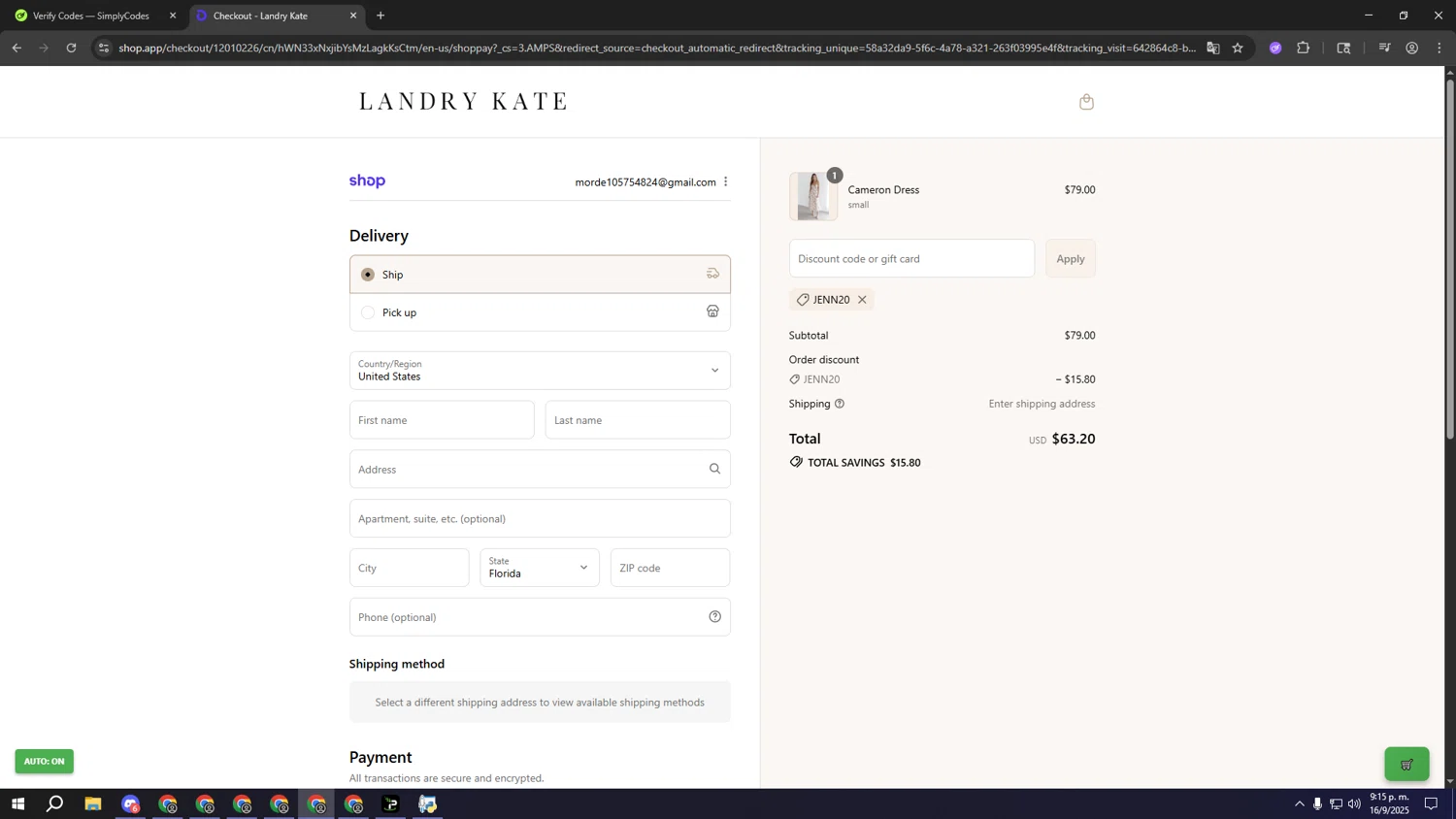The height and width of the screenshot is (819, 1456).
Task: Select the Ship delivery option
Action: 540,275
